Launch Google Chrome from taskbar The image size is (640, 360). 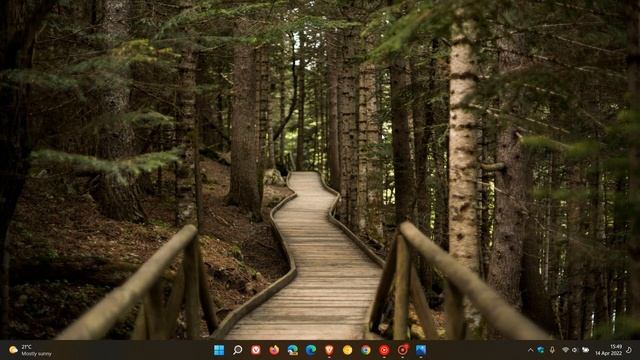pos(366,350)
